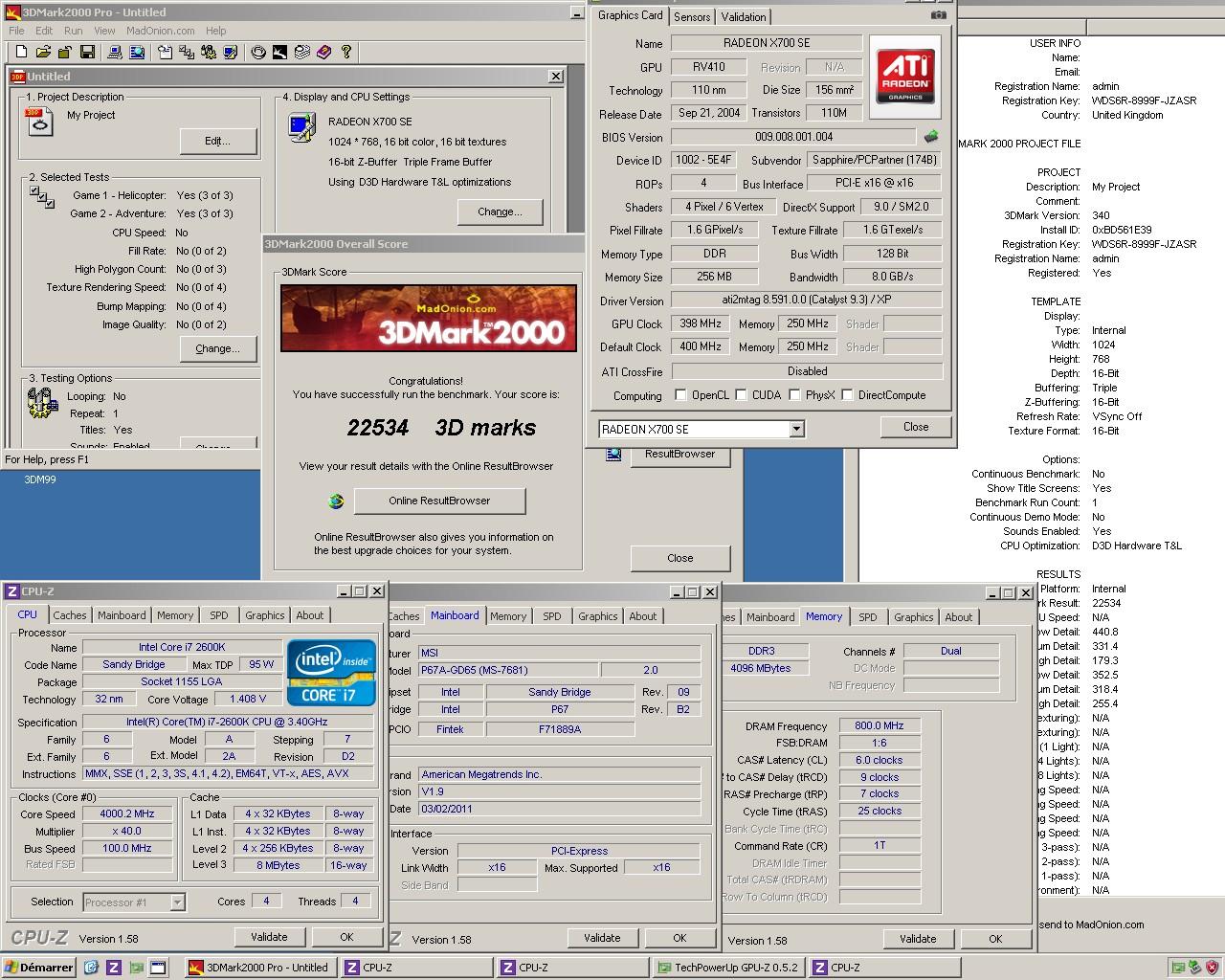Image resolution: width=1225 pixels, height=980 pixels.
Task: Click the display settings monitor toolbar icon
Action: point(231,52)
